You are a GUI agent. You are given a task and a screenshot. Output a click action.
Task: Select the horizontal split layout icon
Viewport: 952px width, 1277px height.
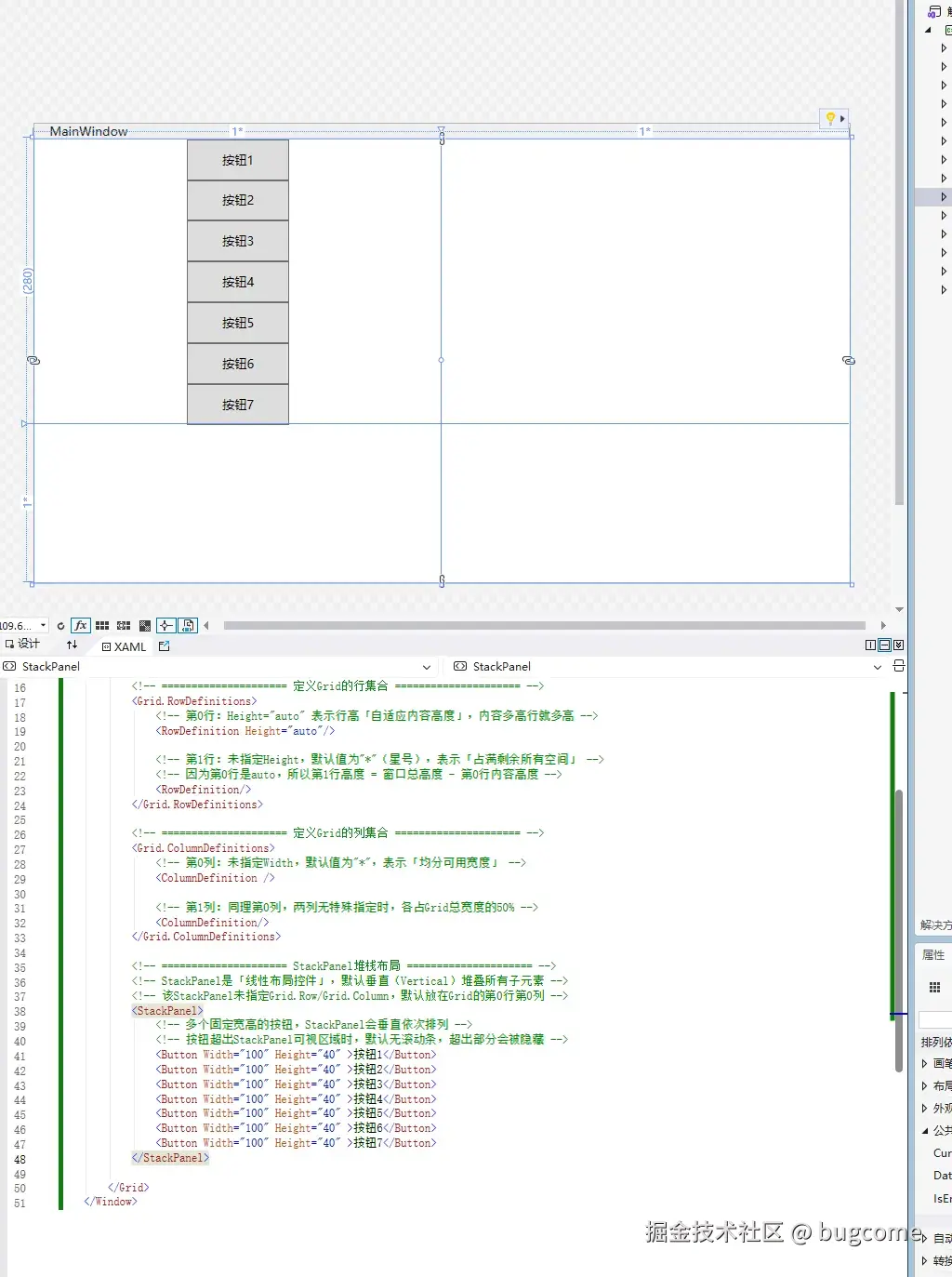point(884,645)
